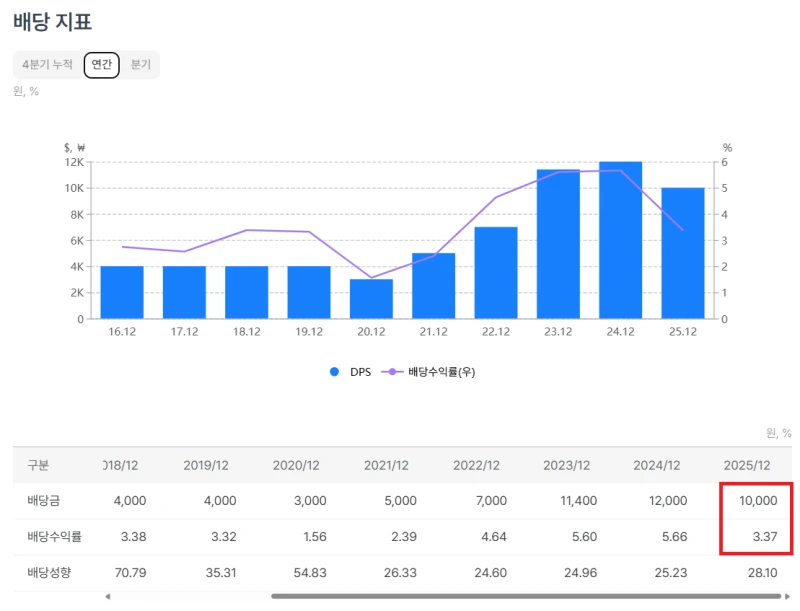Click the 2025/12 column header
The width and height of the screenshot is (800, 611).
[747, 465]
